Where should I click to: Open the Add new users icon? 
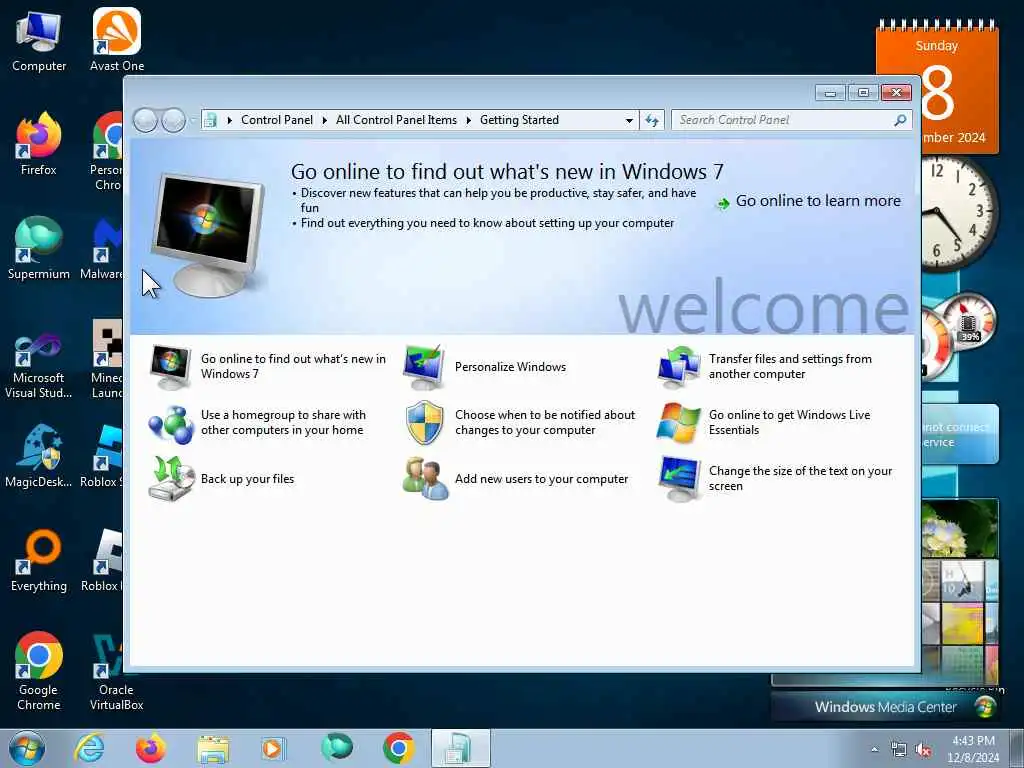(x=425, y=479)
